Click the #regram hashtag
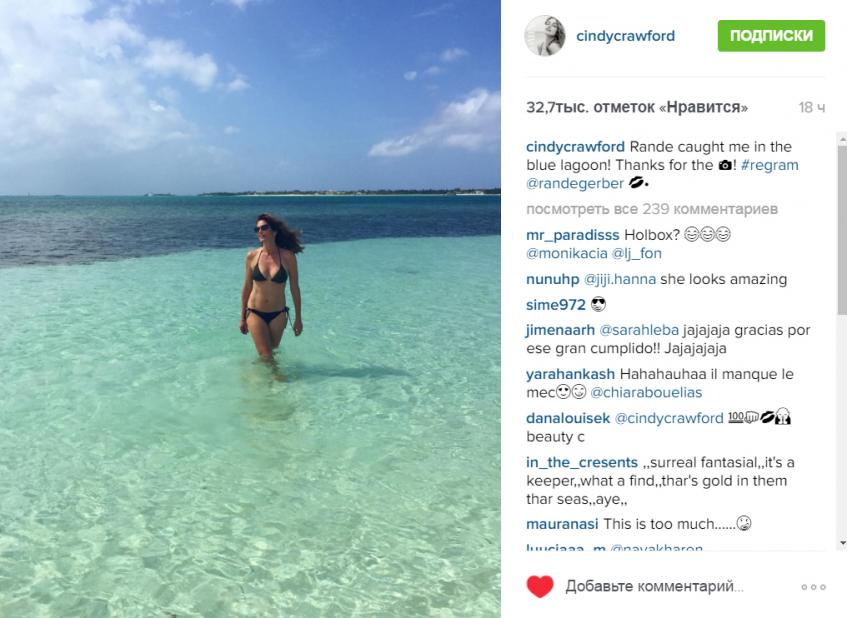The height and width of the screenshot is (618, 847). pyautogui.click(x=769, y=165)
